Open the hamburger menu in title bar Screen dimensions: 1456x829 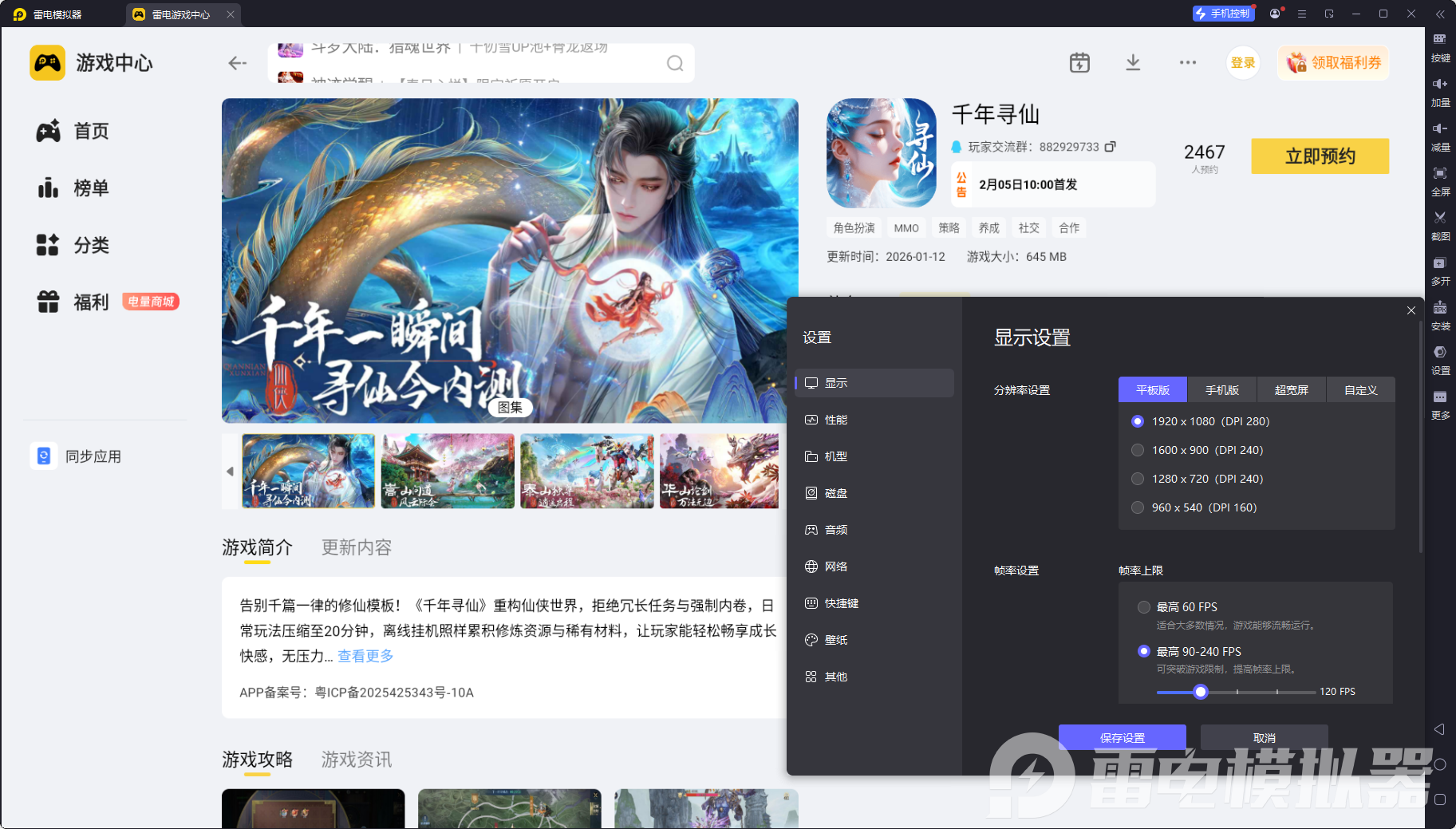click(x=1302, y=14)
